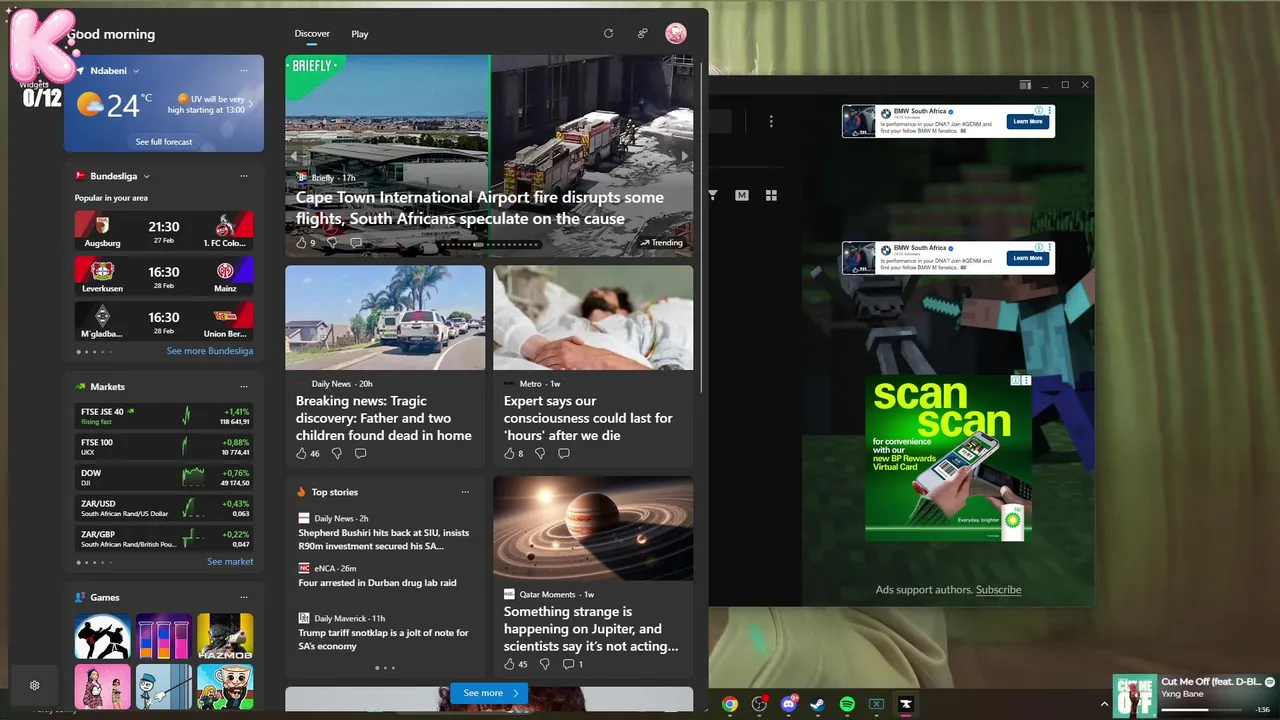Viewport: 1280px width, 720px height.
Task: Expand the Ndabeni location dropdown
Action: coord(136,71)
